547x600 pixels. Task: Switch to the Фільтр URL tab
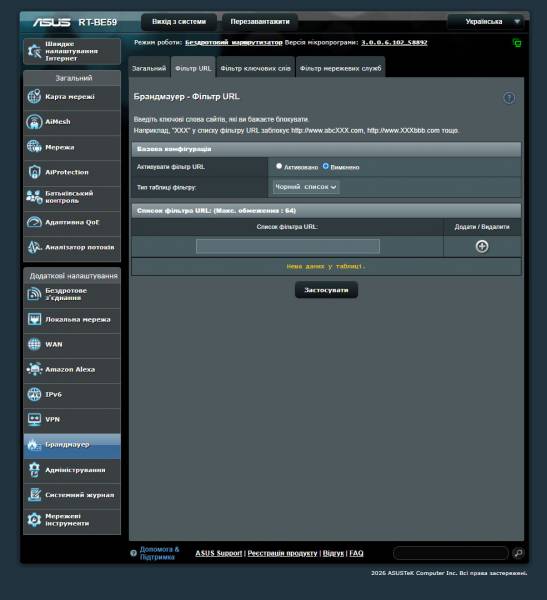point(193,68)
